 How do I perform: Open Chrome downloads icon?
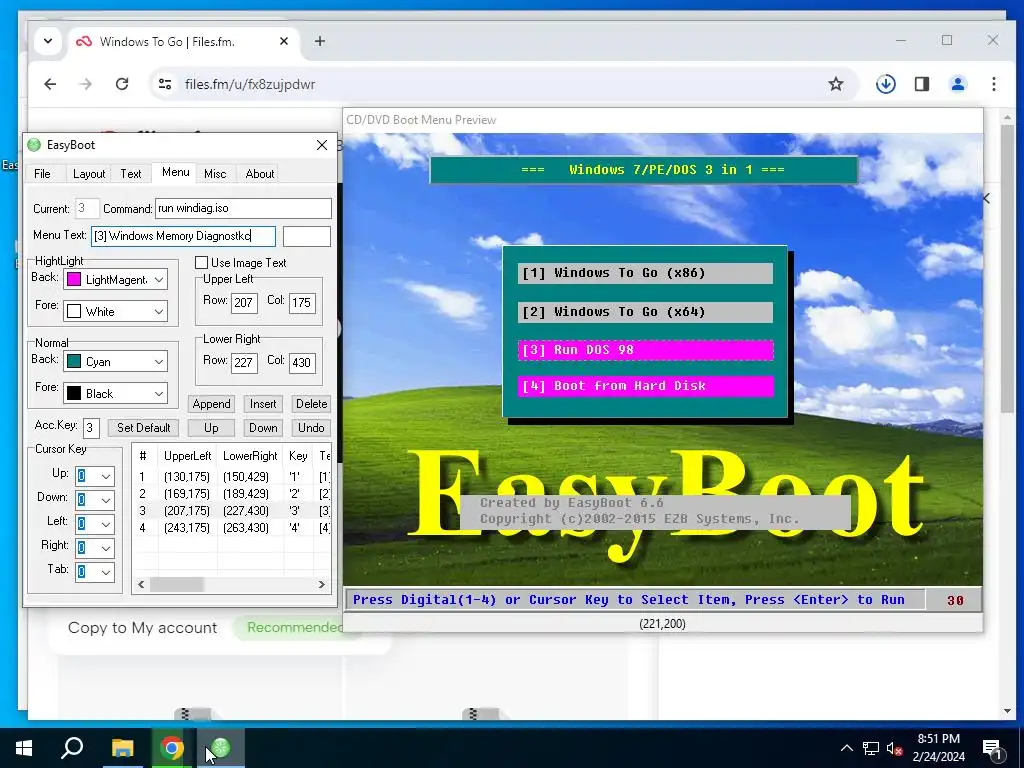point(886,84)
